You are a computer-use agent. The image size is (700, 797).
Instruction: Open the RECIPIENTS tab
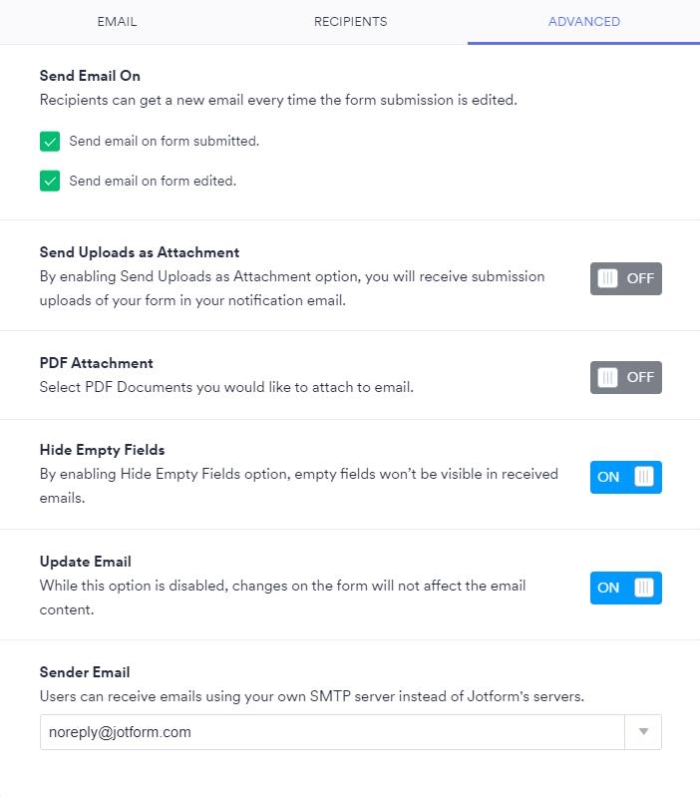350,21
